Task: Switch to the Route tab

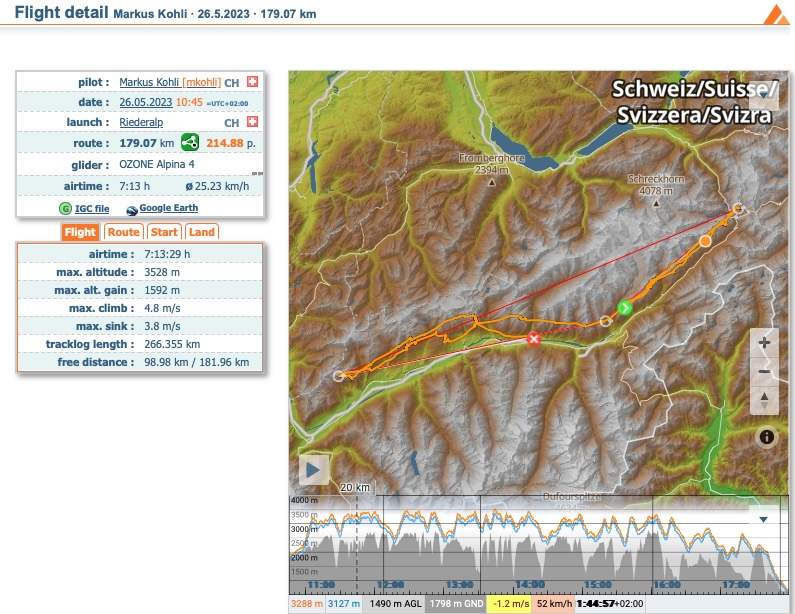Action: [x=123, y=232]
